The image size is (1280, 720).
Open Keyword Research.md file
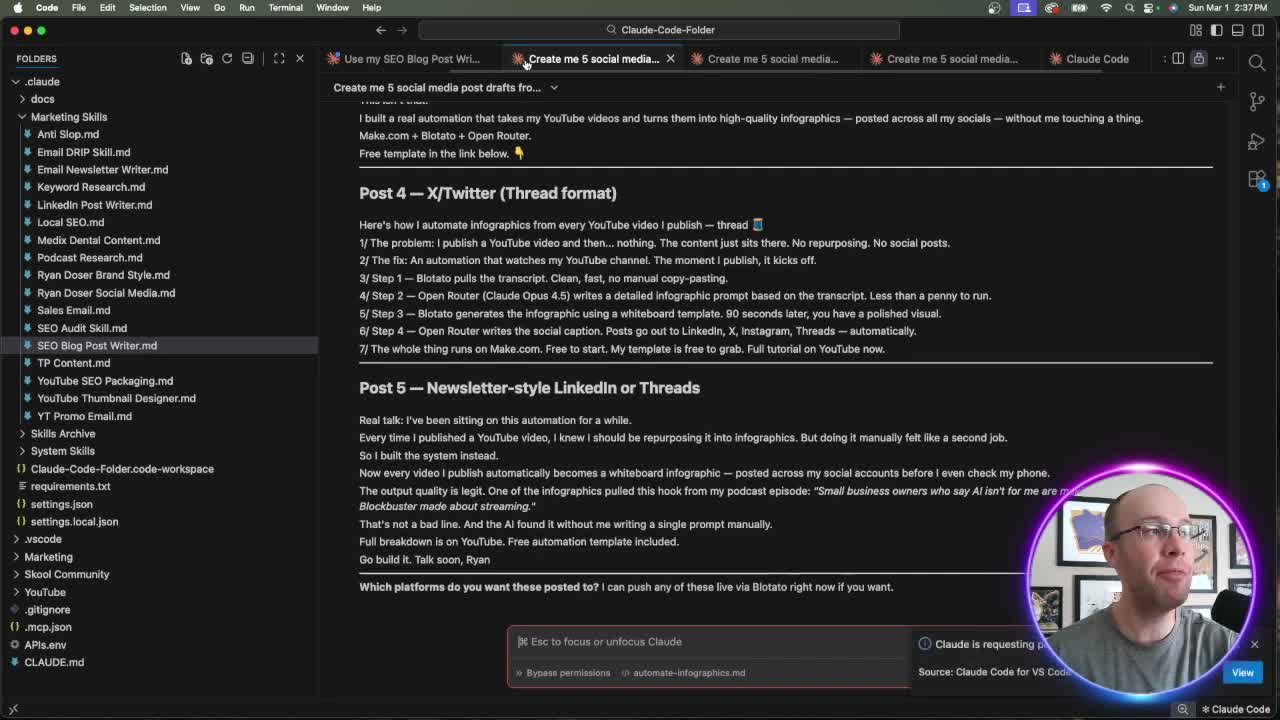(91, 187)
